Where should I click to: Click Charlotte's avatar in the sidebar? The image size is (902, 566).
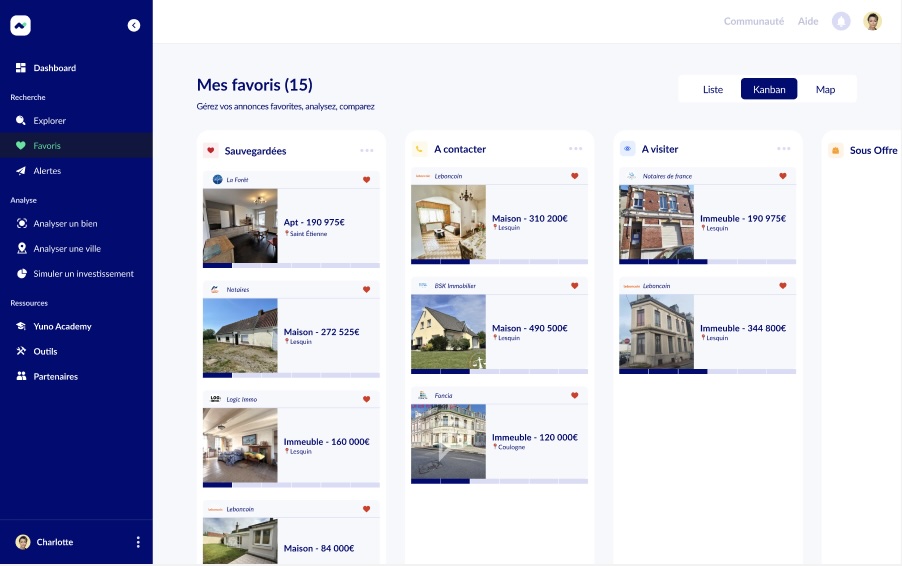(23, 542)
